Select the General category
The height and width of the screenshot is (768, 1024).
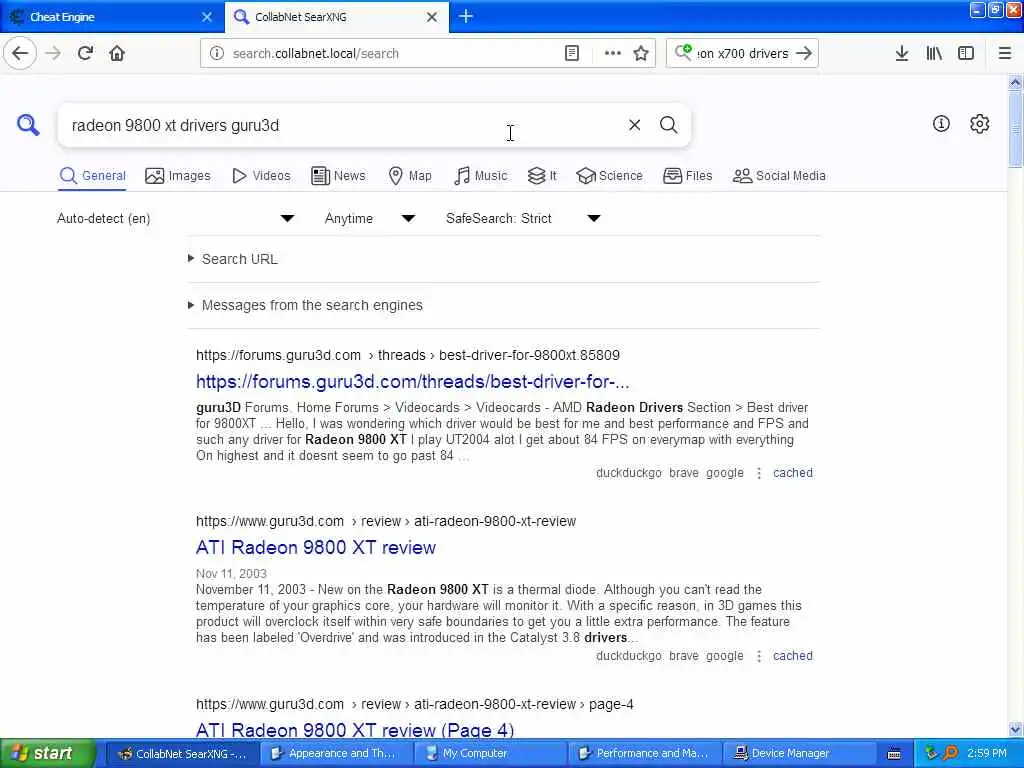tap(92, 176)
